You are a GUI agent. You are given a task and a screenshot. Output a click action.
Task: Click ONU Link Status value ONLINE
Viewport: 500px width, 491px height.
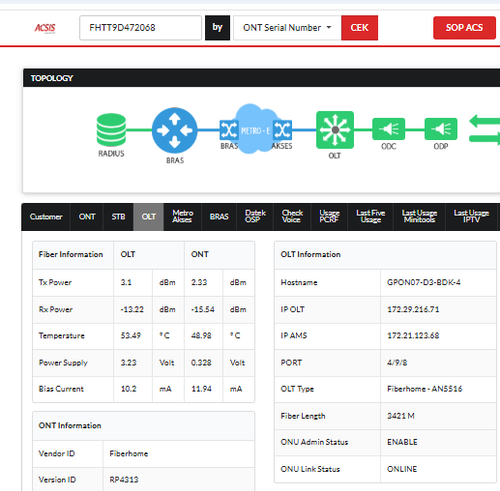click(x=402, y=469)
